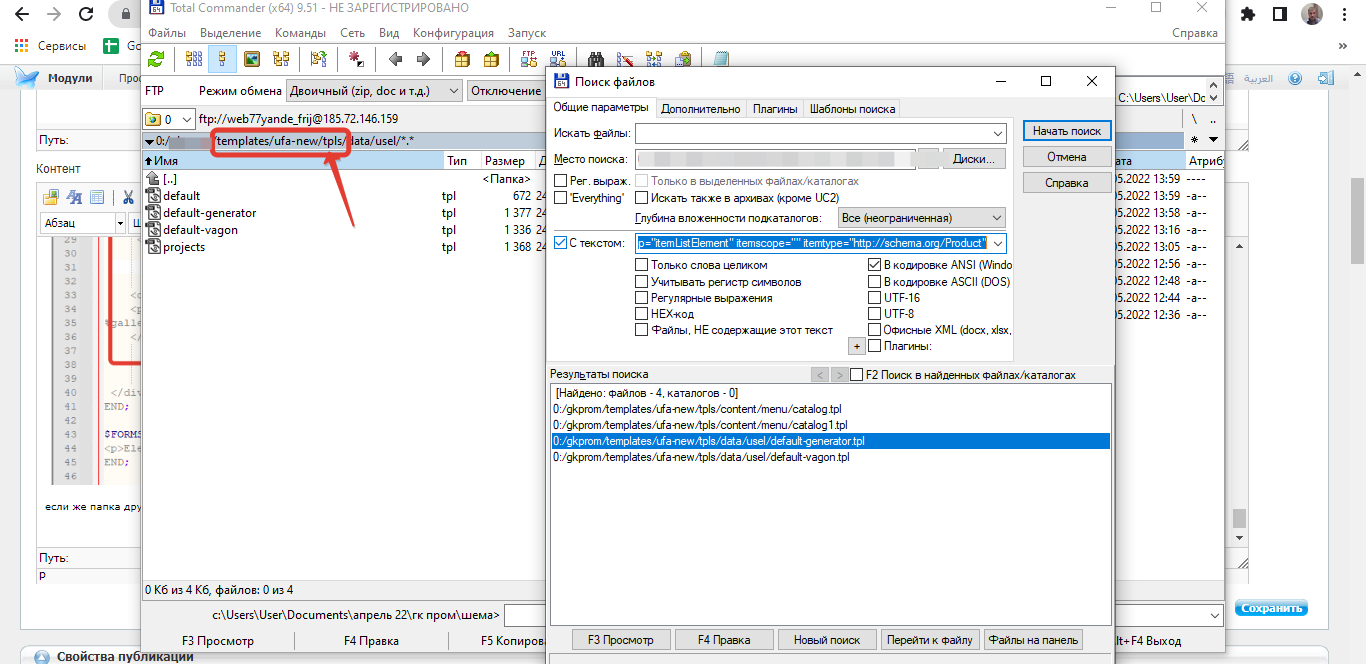Open the 'Конфигурация' menu
The image size is (1366, 664).
click(454, 33)
